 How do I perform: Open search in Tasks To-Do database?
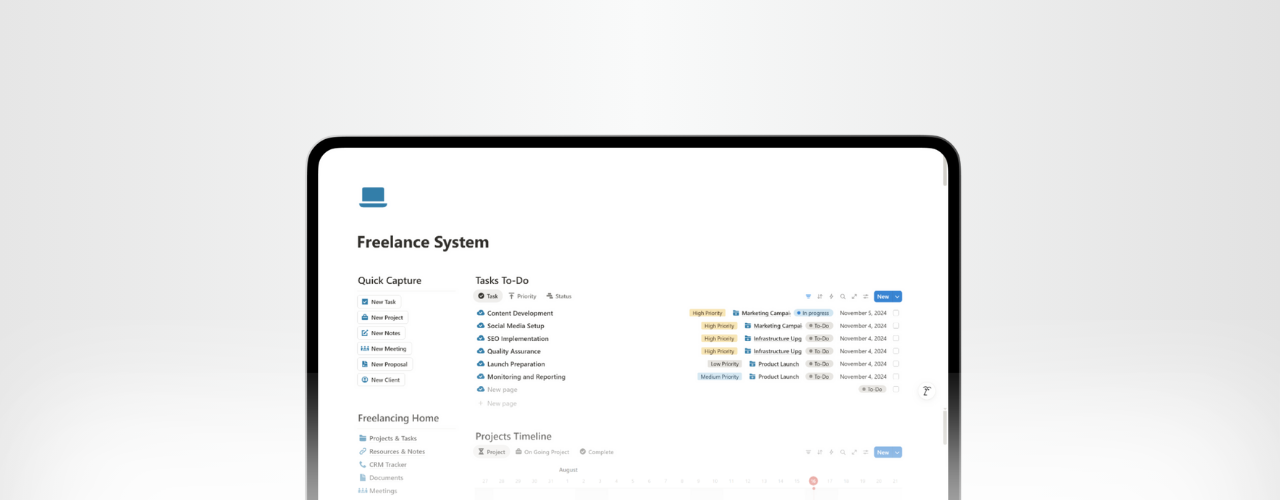(x=842, y=296)
